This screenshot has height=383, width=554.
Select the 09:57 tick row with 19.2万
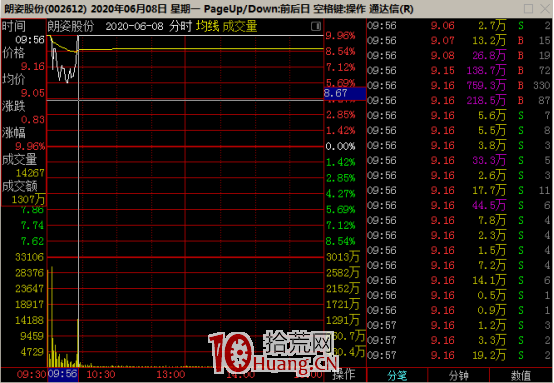pos(459,355)
